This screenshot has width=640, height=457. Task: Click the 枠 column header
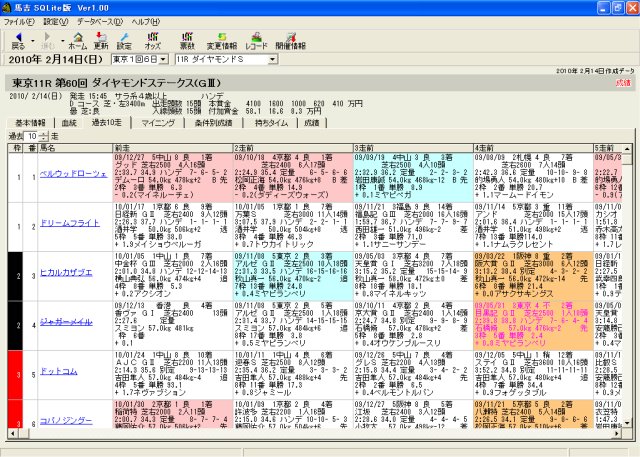coord(16,148)
